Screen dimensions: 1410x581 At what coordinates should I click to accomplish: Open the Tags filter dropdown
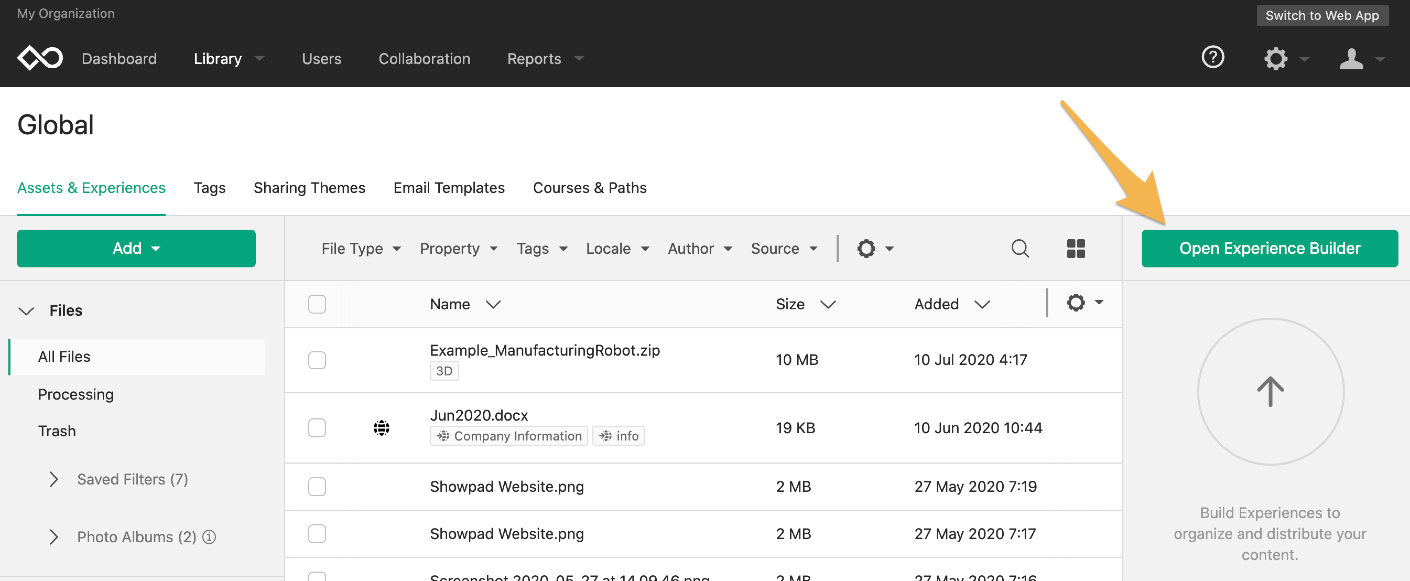[x=542, y=249]
